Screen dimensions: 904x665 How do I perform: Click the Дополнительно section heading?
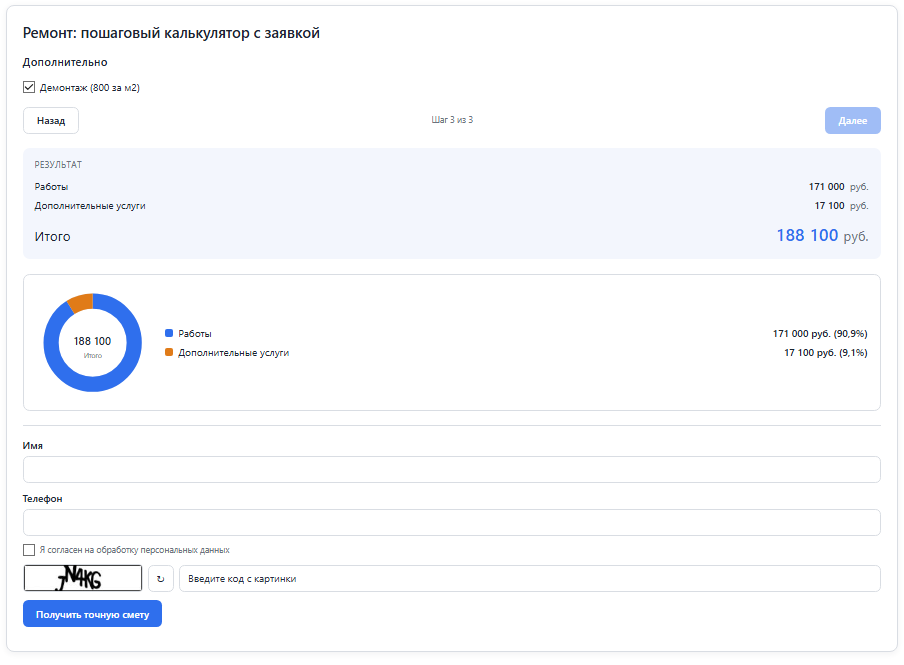tap(65, 62)
